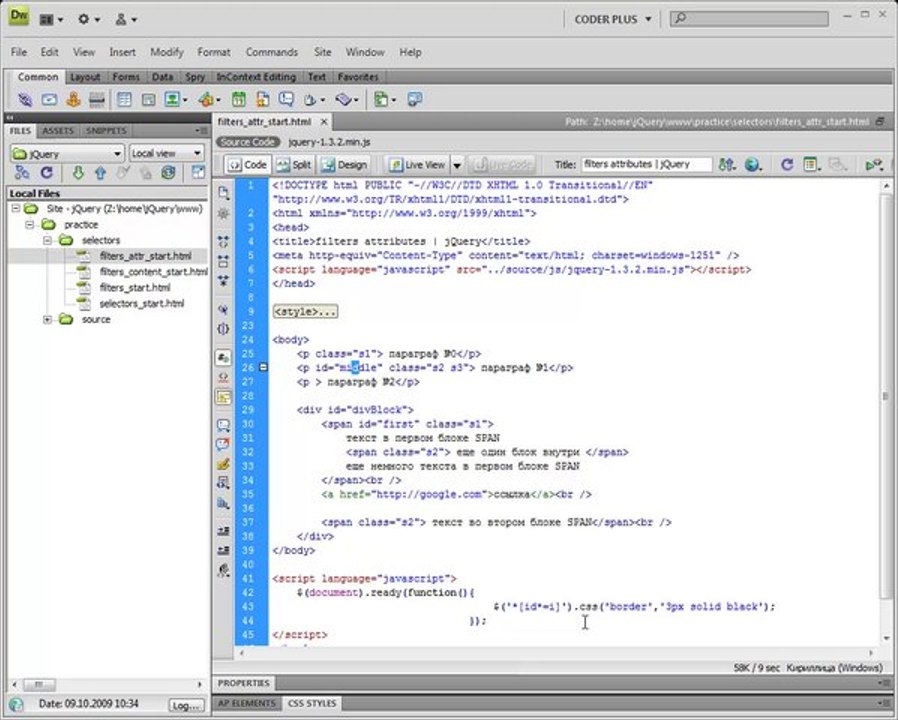Indent Code coding toolbar icon

(223, 531)
